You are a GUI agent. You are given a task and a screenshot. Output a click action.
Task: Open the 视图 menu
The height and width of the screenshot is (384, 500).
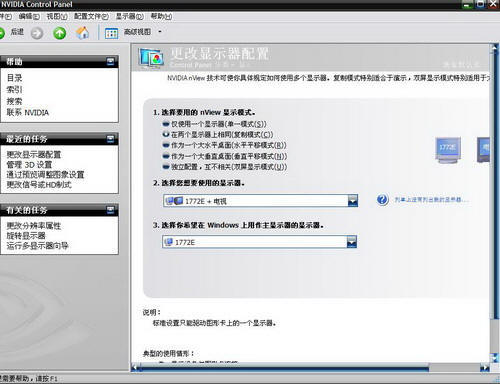click(57, 16)
